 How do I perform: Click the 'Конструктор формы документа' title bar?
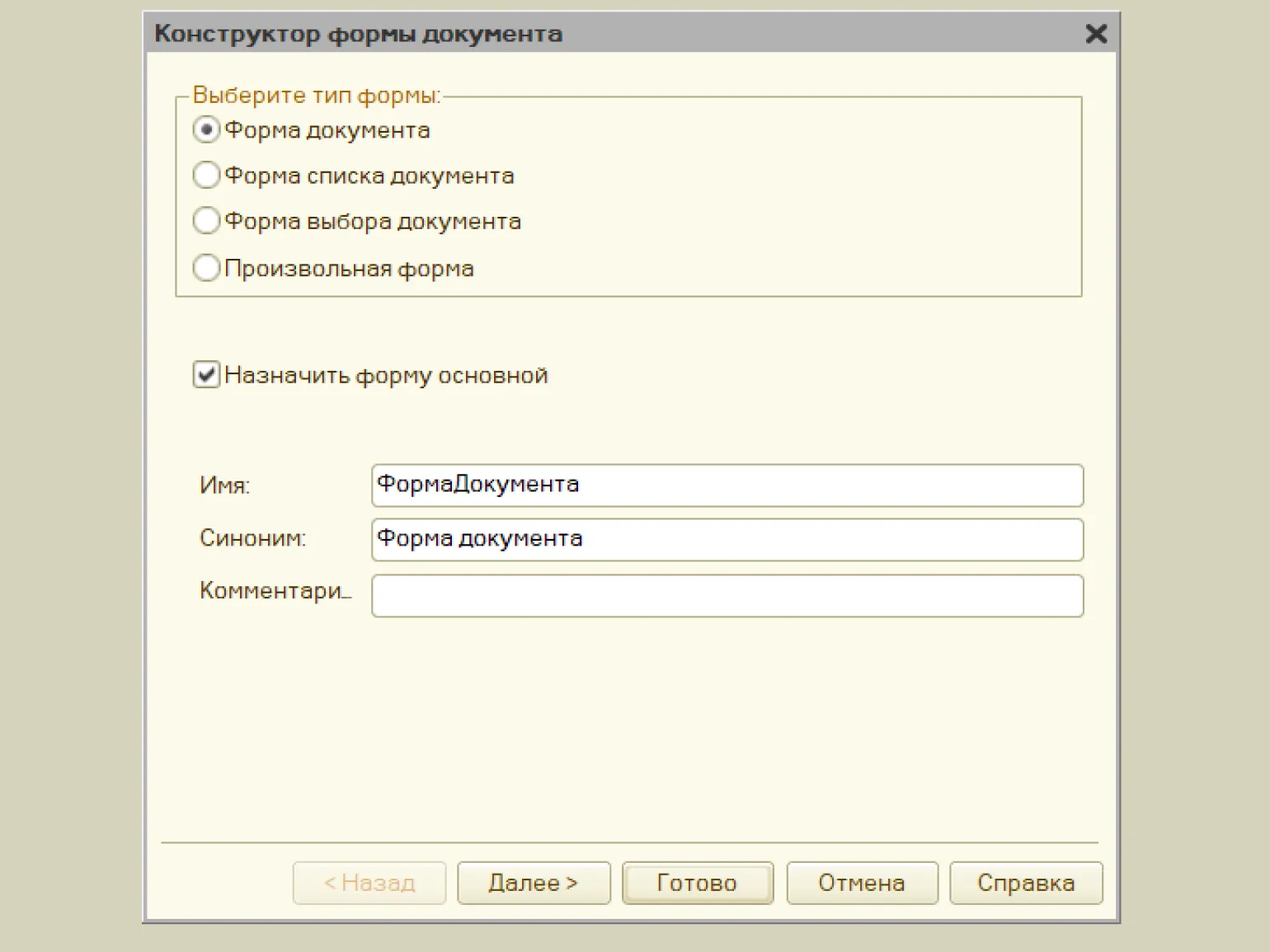[577, 34]
